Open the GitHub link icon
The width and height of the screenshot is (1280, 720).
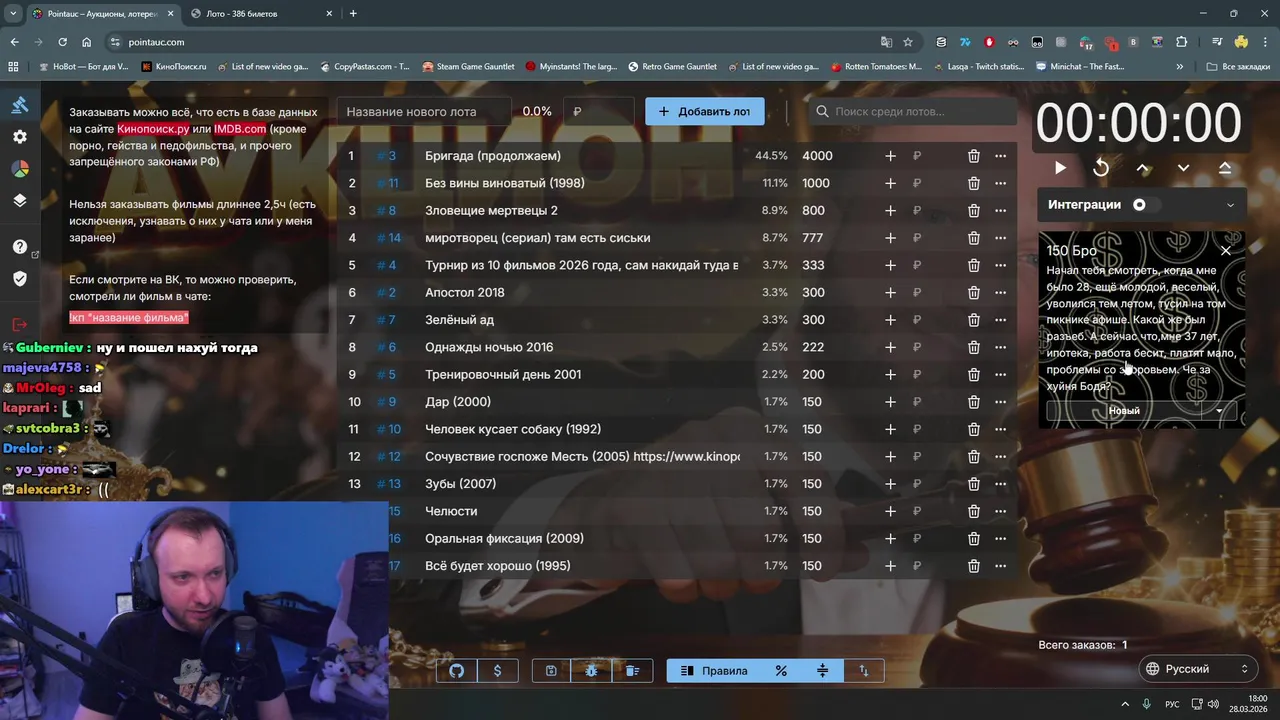[457, 671]
